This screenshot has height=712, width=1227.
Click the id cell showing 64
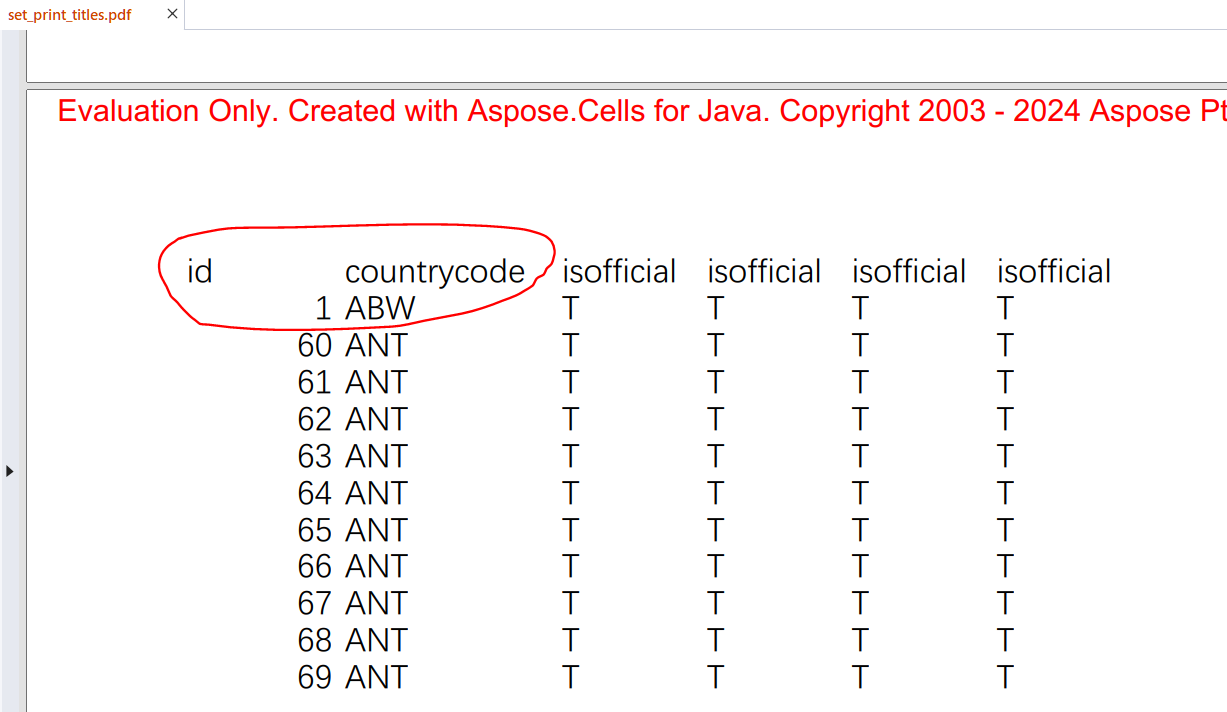[314, 494]
